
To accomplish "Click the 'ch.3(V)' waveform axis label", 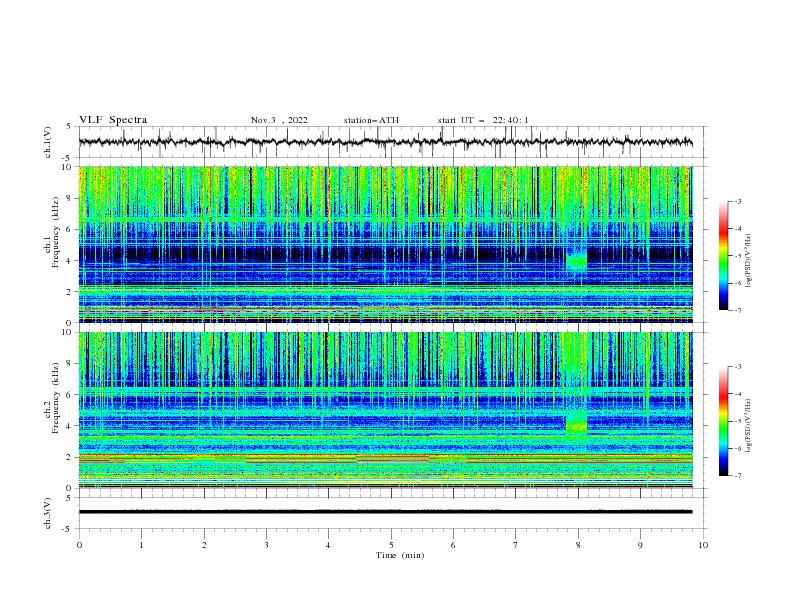I will point(48,513).
